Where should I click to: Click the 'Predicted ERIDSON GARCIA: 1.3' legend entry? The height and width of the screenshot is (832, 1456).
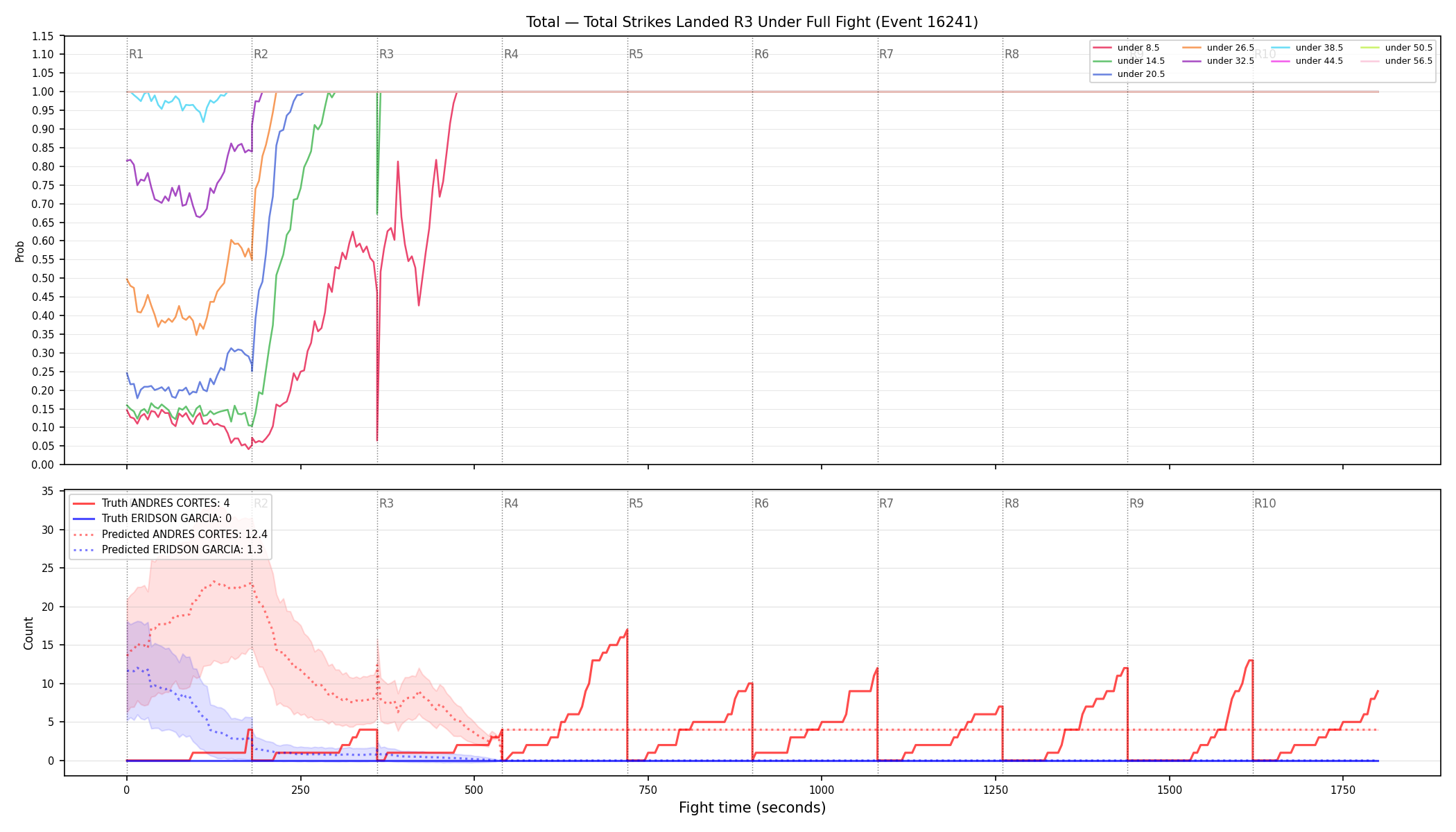tap(182, 550)
